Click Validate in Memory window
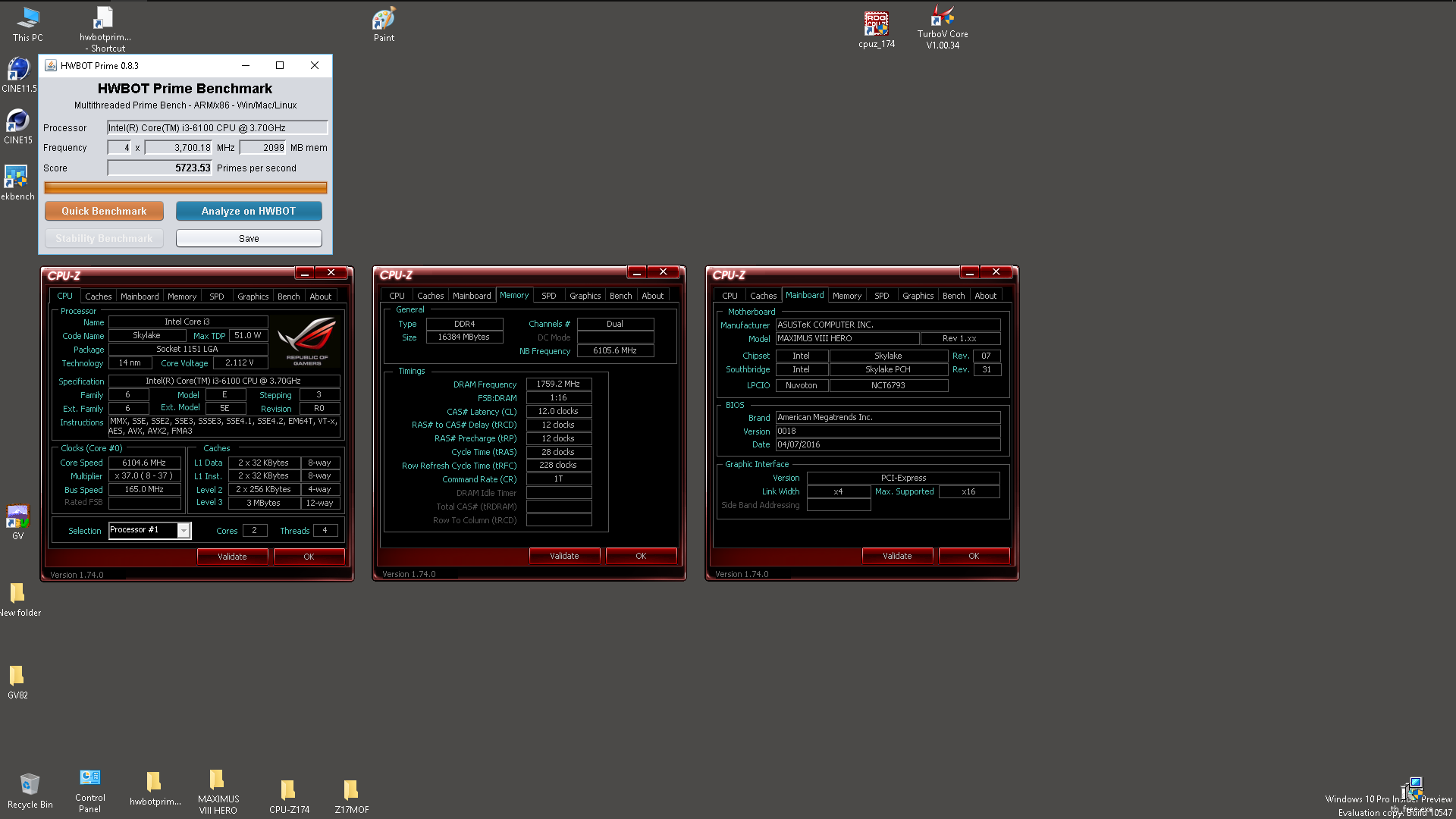The height and width of the screenshot is (819, 1456). (564, 556)
